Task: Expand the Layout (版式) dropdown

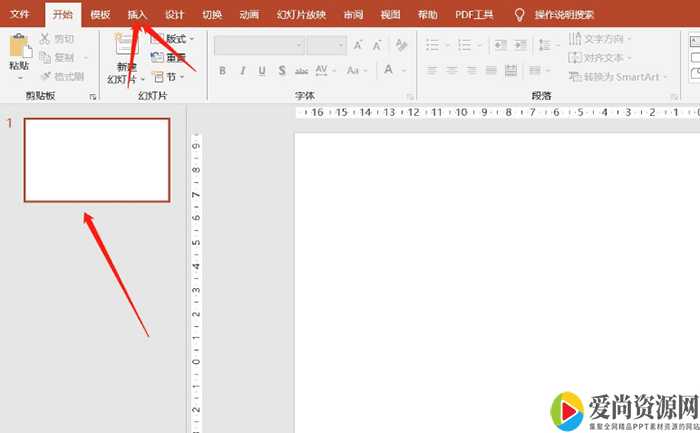Action: (173, 39)
